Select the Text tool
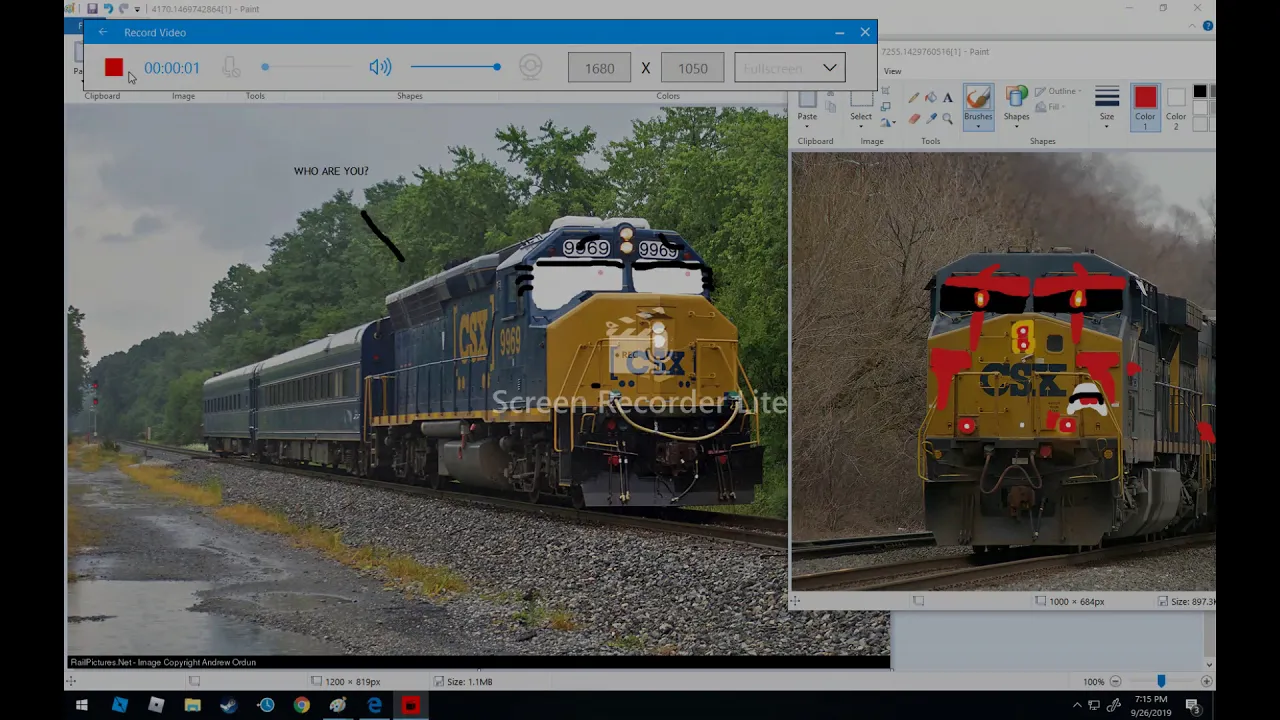Screen dimensions: 1280x720 (948, 98)
